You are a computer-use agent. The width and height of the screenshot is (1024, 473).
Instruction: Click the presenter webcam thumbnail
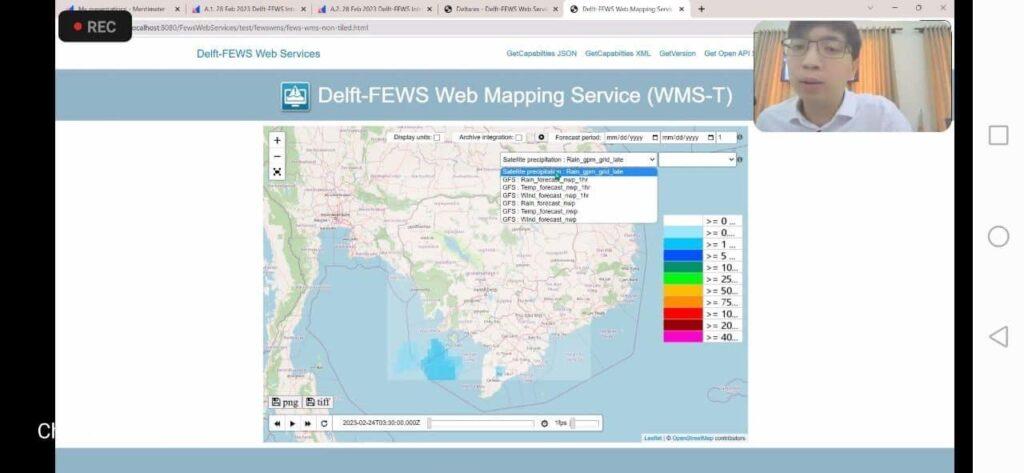tap(853, 76)
